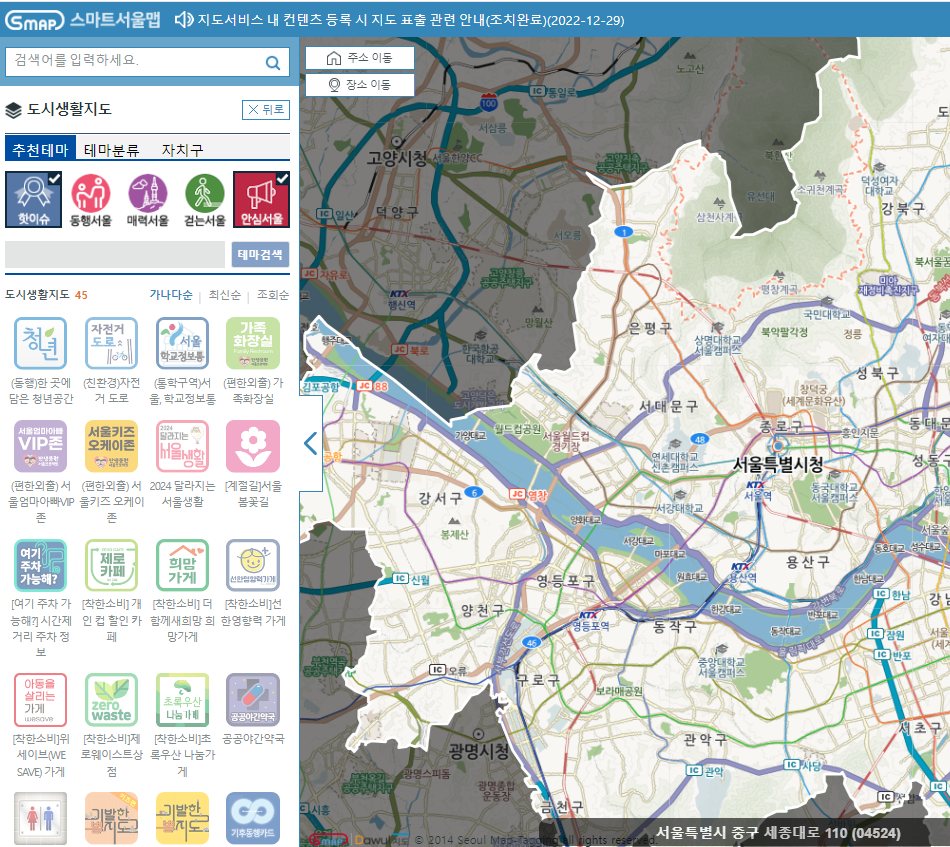Click the 뒤로 back button
The width and height of the screenshot is (950, 847).
point(266,110)
